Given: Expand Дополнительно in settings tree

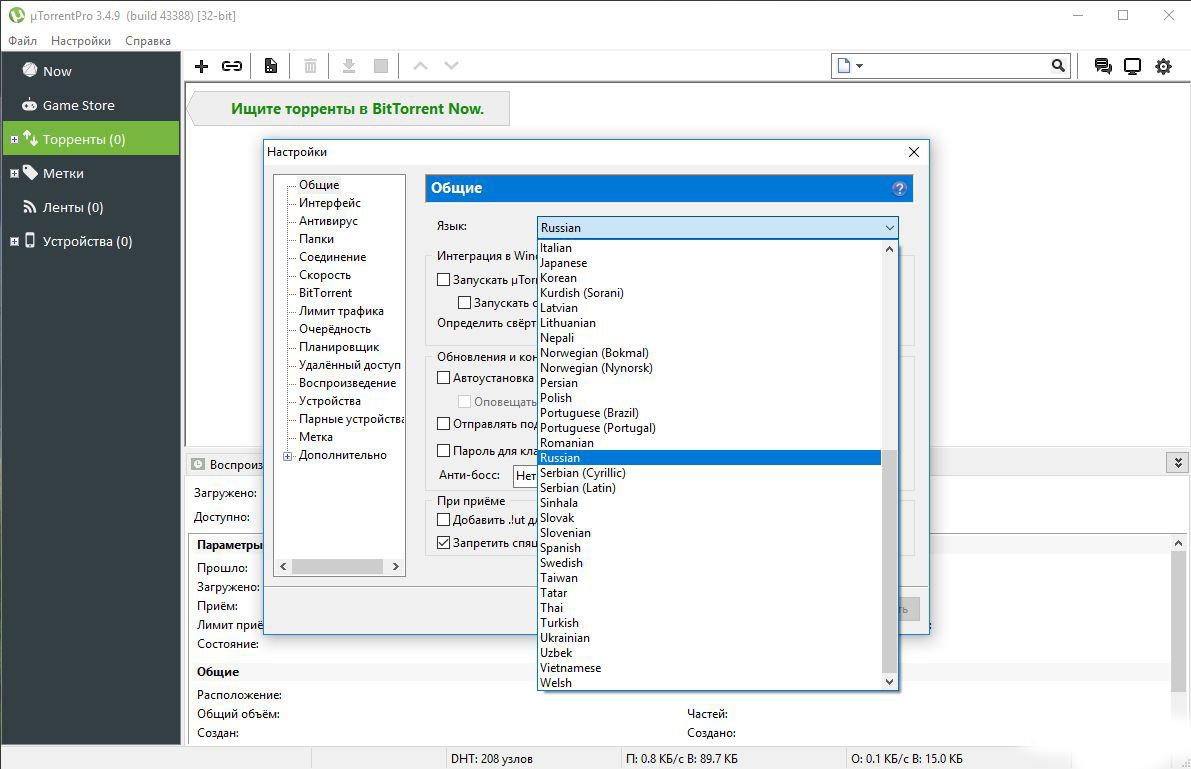Looking at the screenshot, I should tap(288, 456).
